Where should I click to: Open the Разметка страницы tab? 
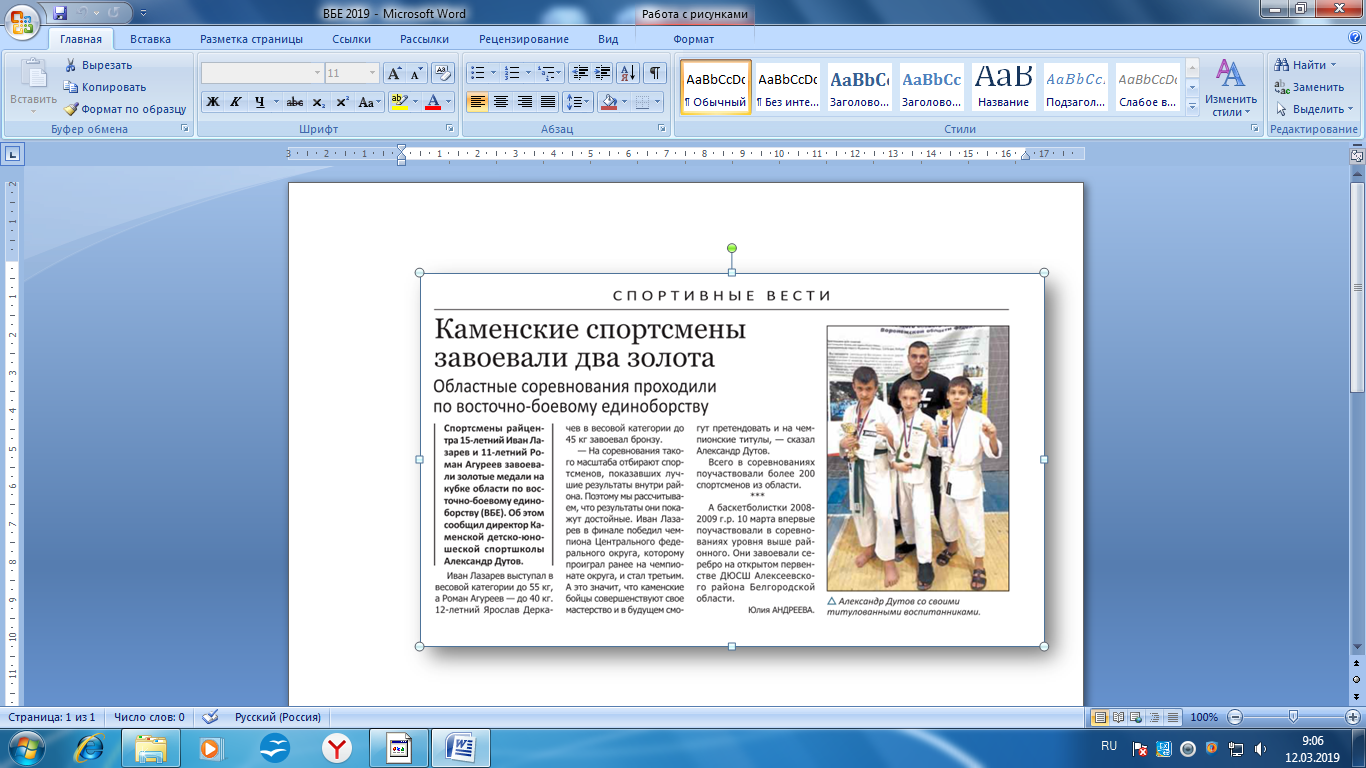[x=251, y=39]
